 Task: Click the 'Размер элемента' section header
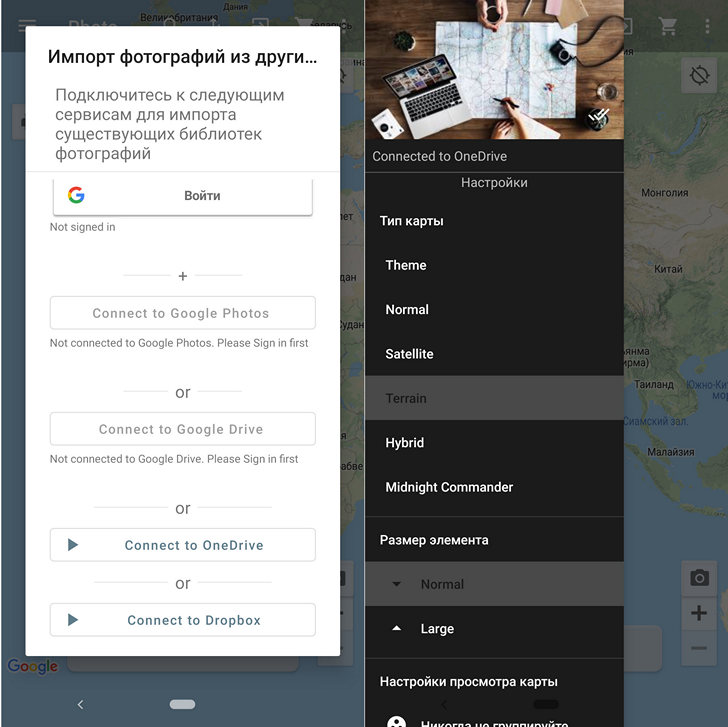coord(434,540)
